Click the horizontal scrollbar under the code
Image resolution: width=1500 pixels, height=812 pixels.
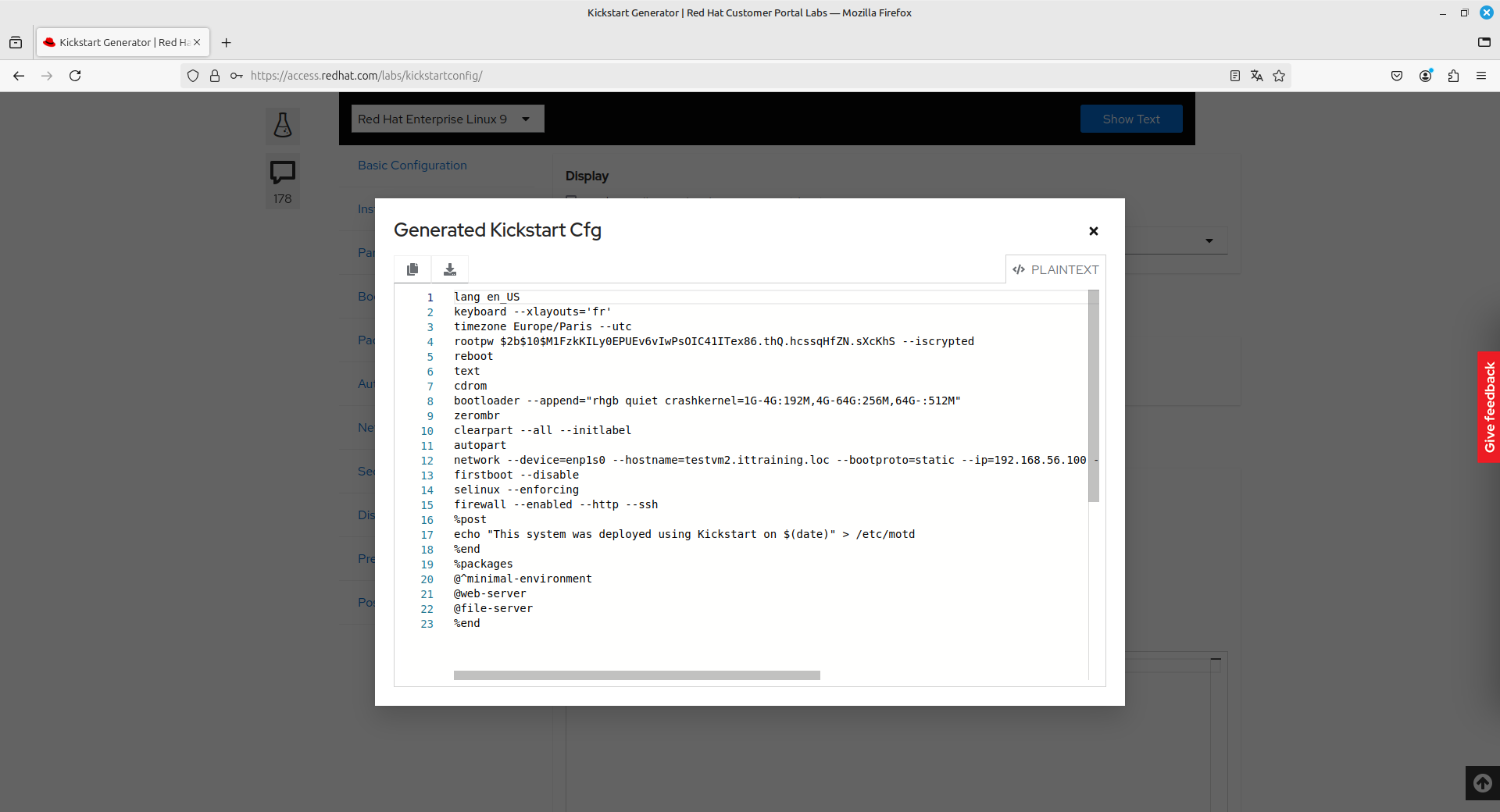[x=637, y=675]
